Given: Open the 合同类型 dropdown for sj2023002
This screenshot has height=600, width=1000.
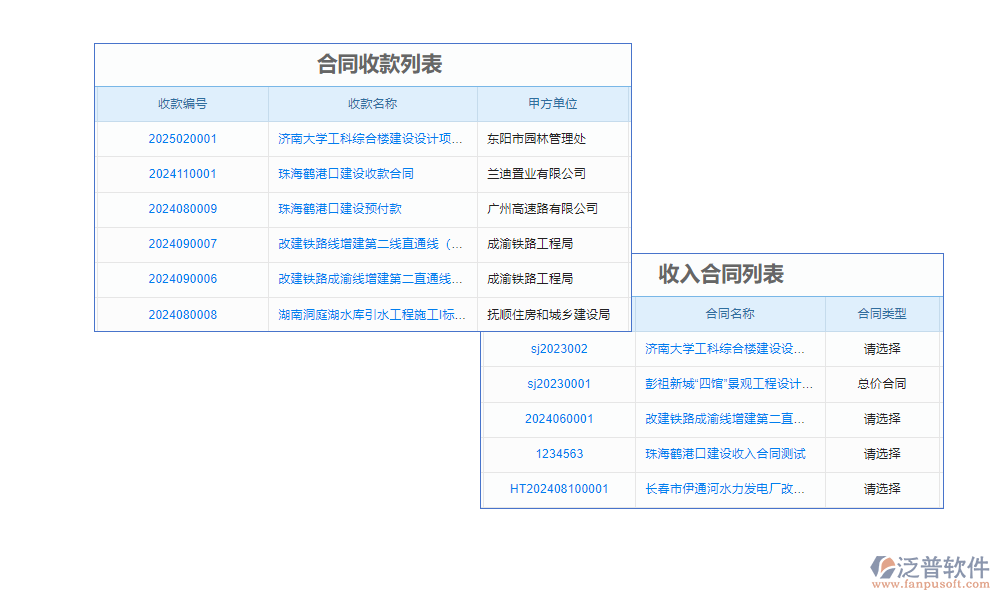Looking at the screenshot, I should (882, 348).
